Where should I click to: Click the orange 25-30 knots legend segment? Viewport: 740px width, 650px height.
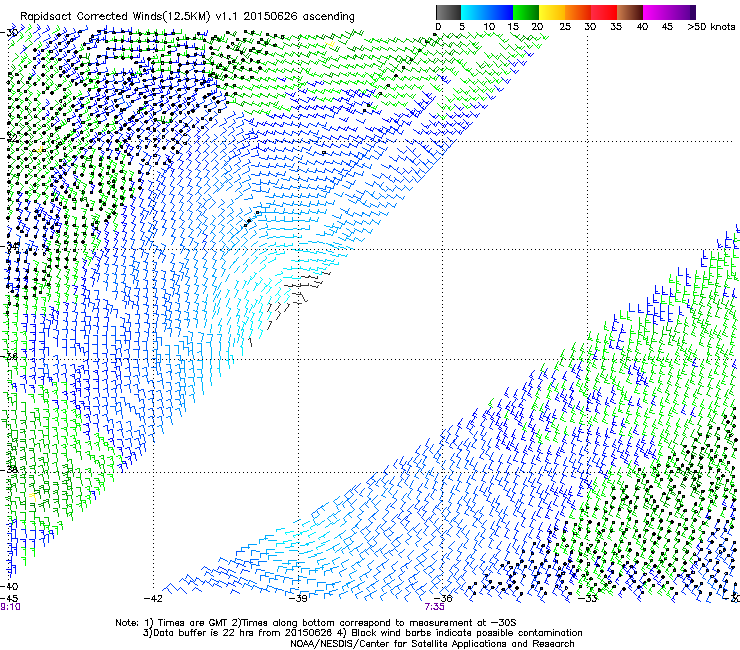(578, 12)
